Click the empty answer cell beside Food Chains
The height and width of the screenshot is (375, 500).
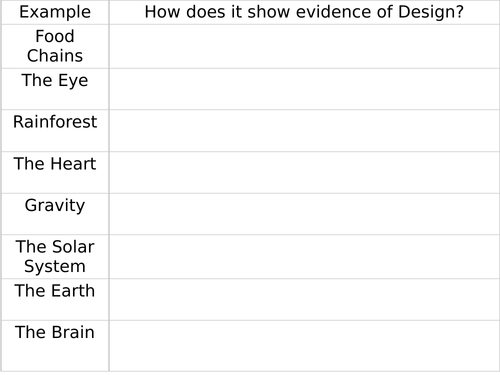(304, 46)
